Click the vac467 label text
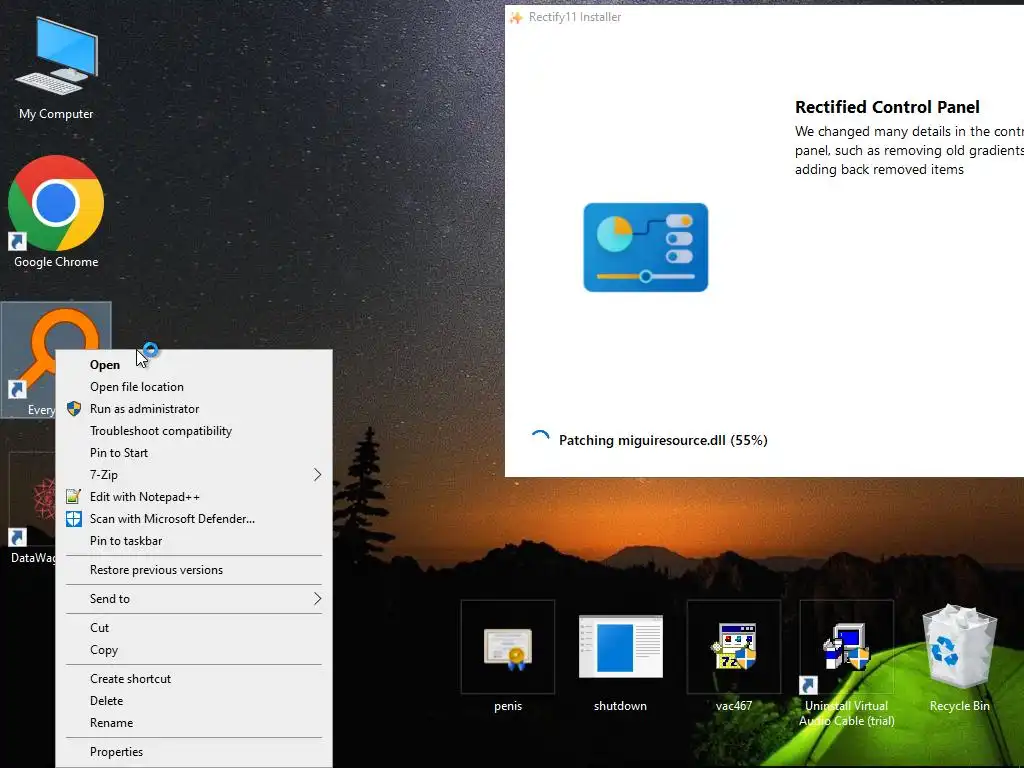 pyautogui.click(x=734, y=706)
